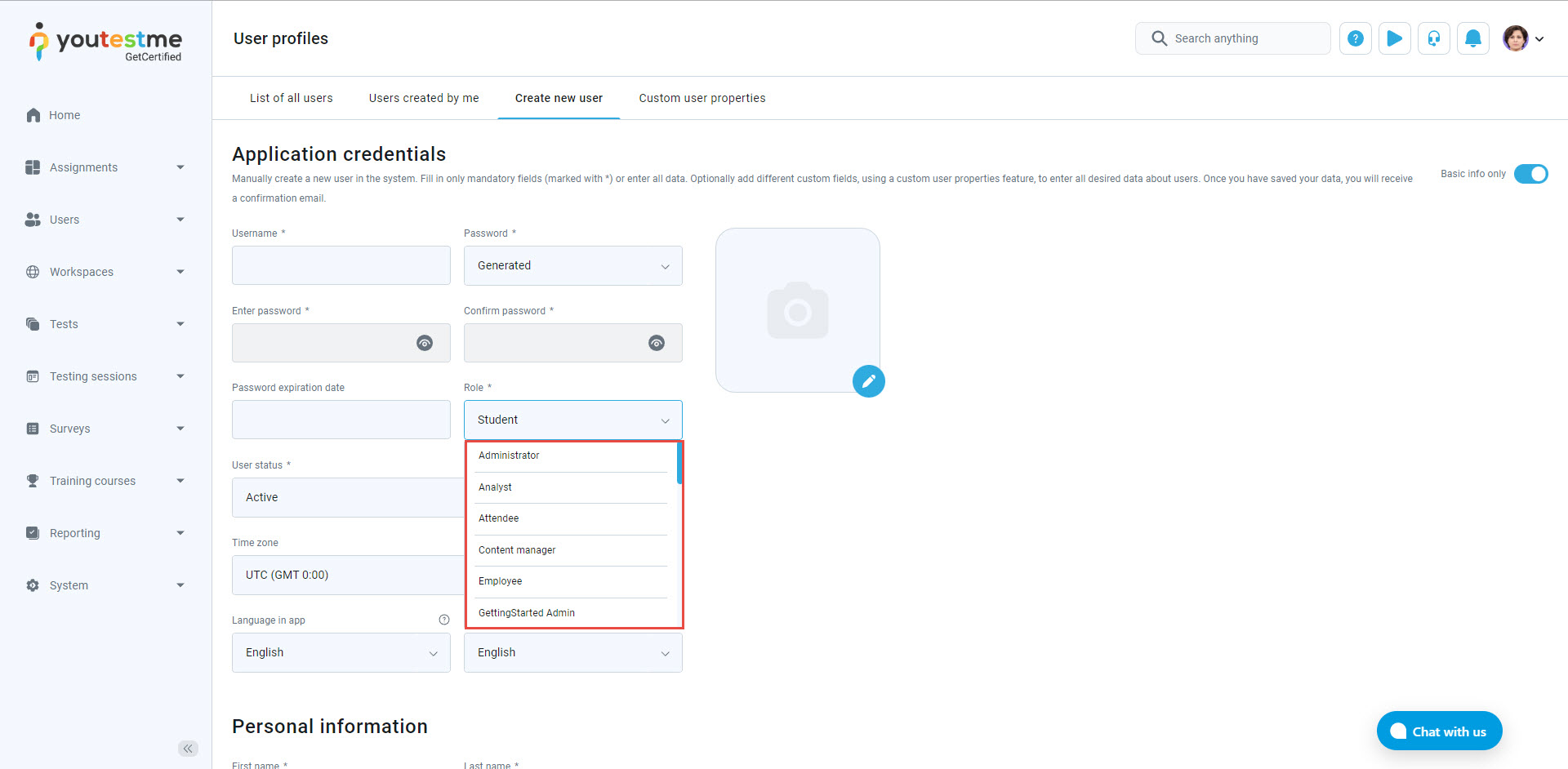Open the notifications bell
Image resolution: width=1568 pixels, height=769 pixels.
point(1472,38)
